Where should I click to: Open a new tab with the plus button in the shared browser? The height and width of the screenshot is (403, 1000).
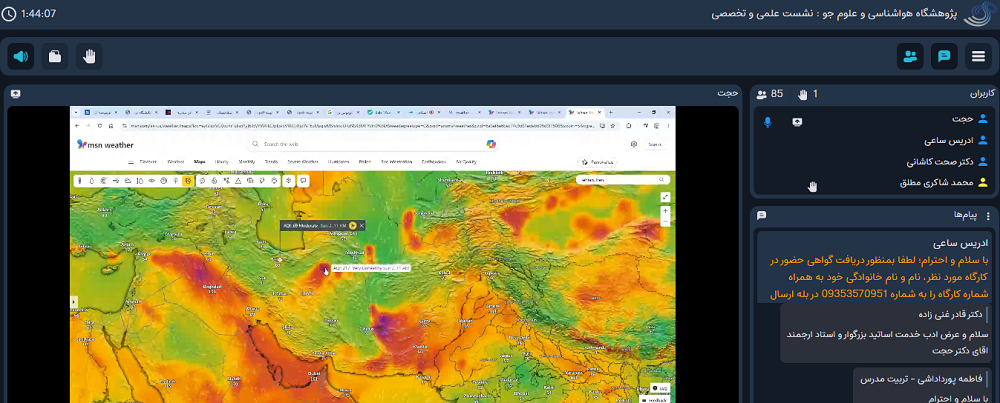click(610, 112)
